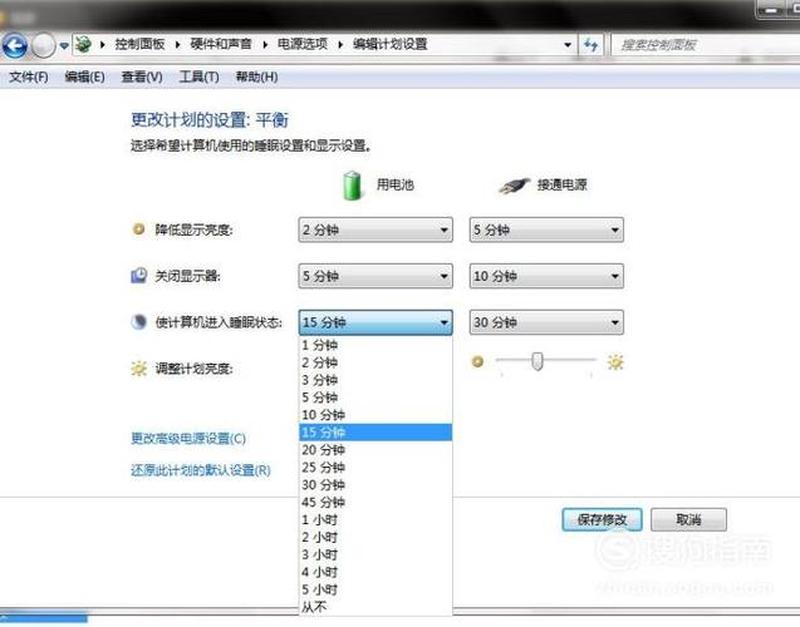The image size is (800, 627).
Task: Click the plugged-in brightness slider thumb
Action: (x=537, y=361)
